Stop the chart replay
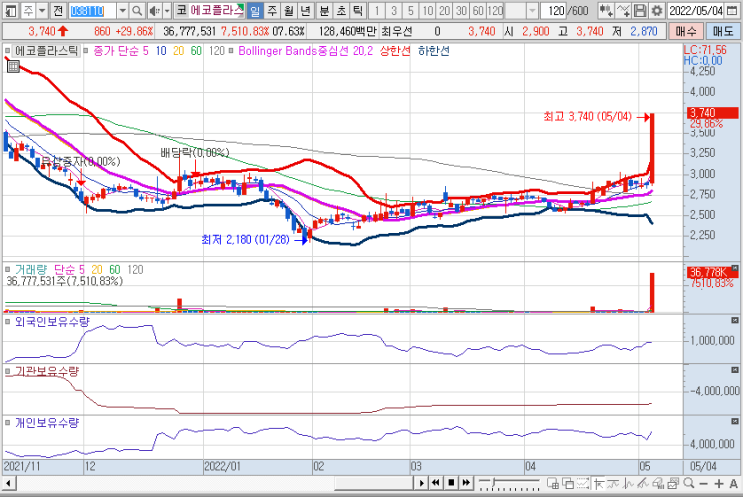 point(451,483)
